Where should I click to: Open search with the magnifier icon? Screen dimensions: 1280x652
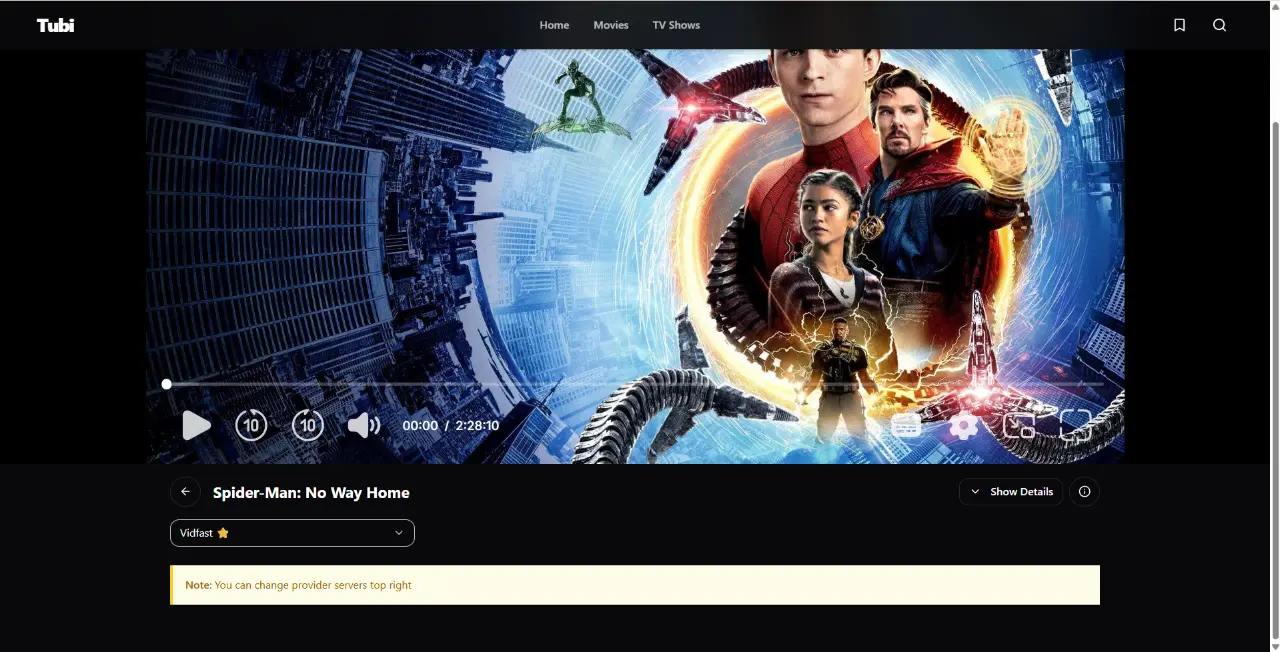(x=1219, y=25)
